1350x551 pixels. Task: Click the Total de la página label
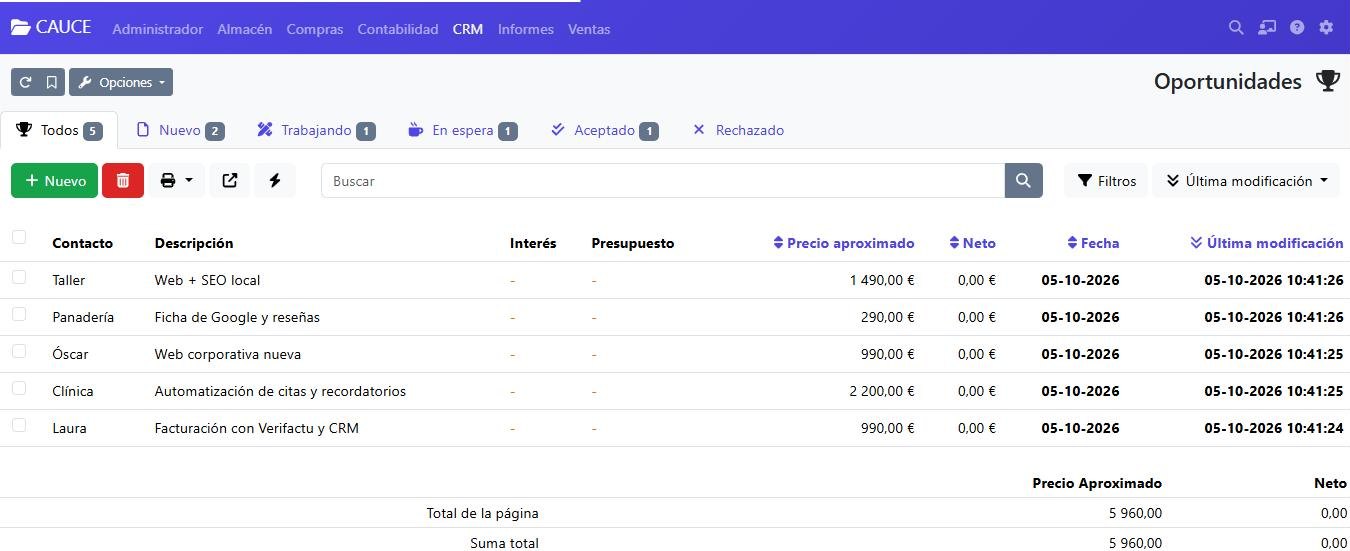coord(482,513)
